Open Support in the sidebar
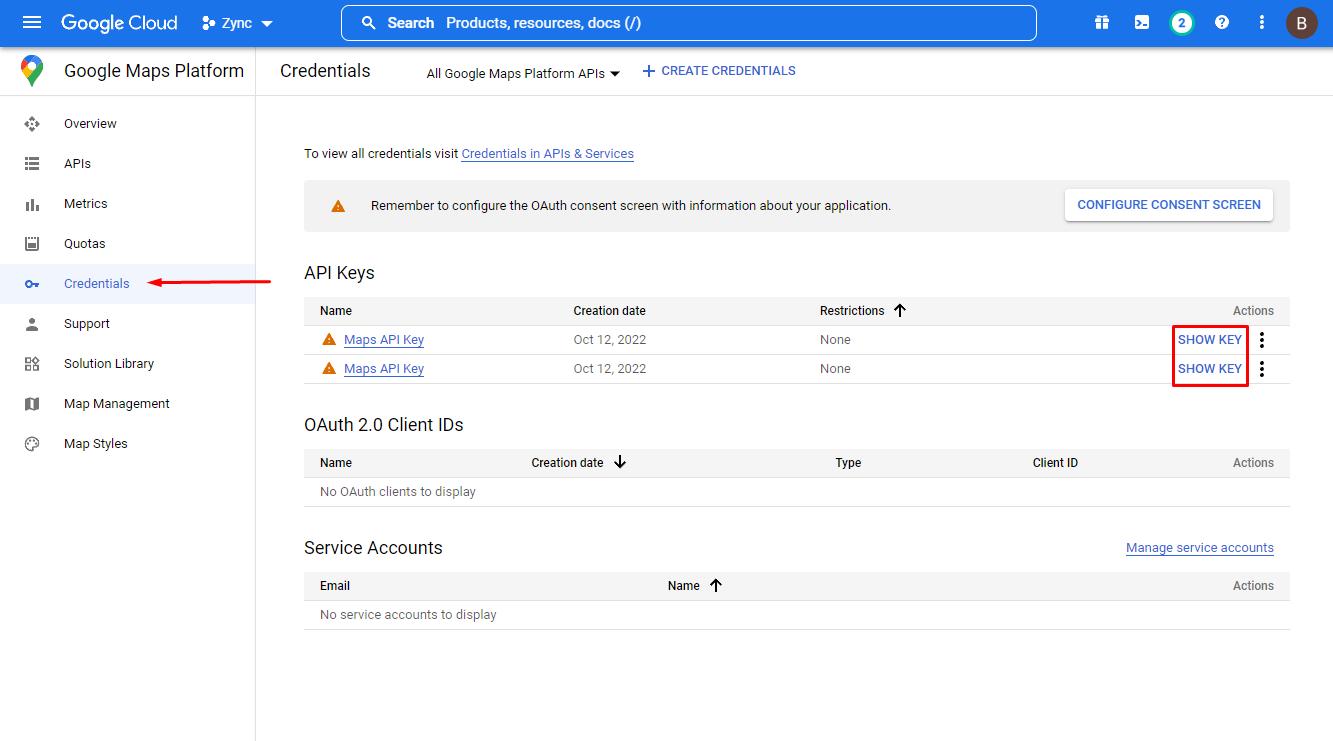This screenshot has width=1333, height=741. (x=87, y=324)
